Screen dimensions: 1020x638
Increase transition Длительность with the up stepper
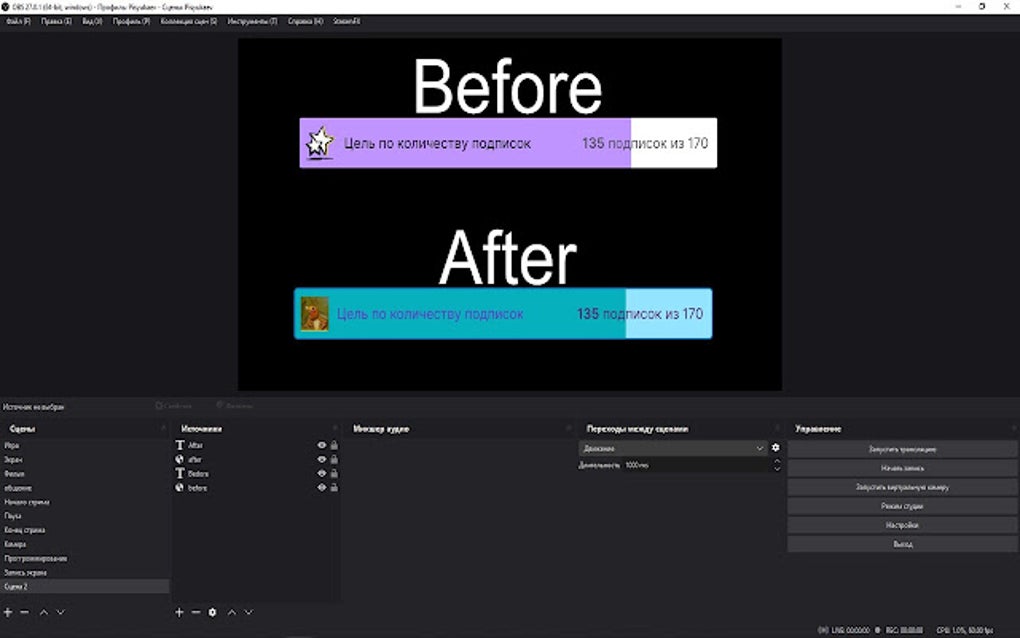tap(778, 460)
